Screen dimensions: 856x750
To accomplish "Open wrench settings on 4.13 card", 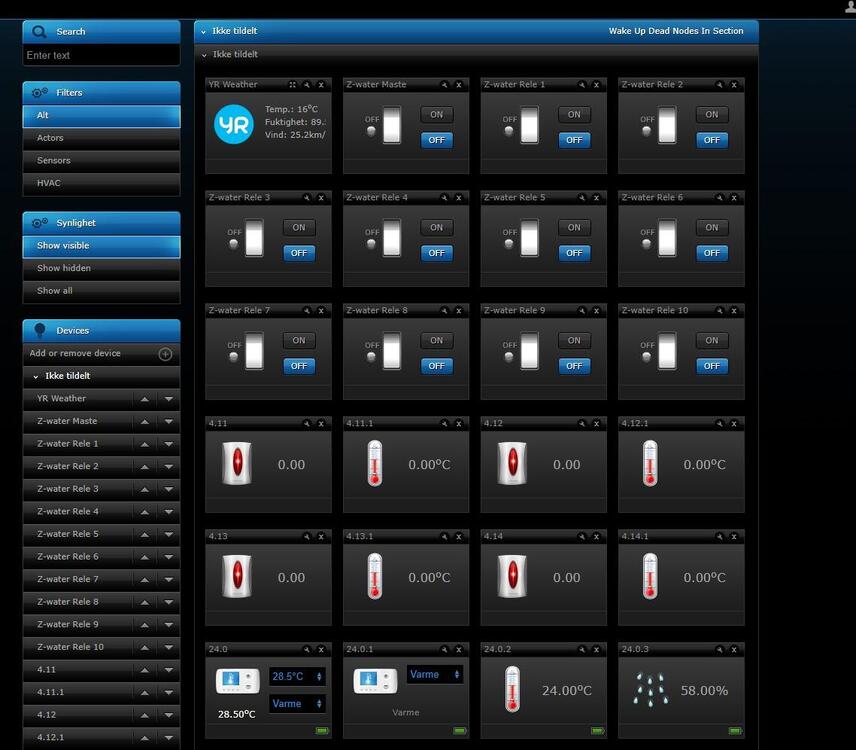I will pyautogui.click(x=307, y=537).
